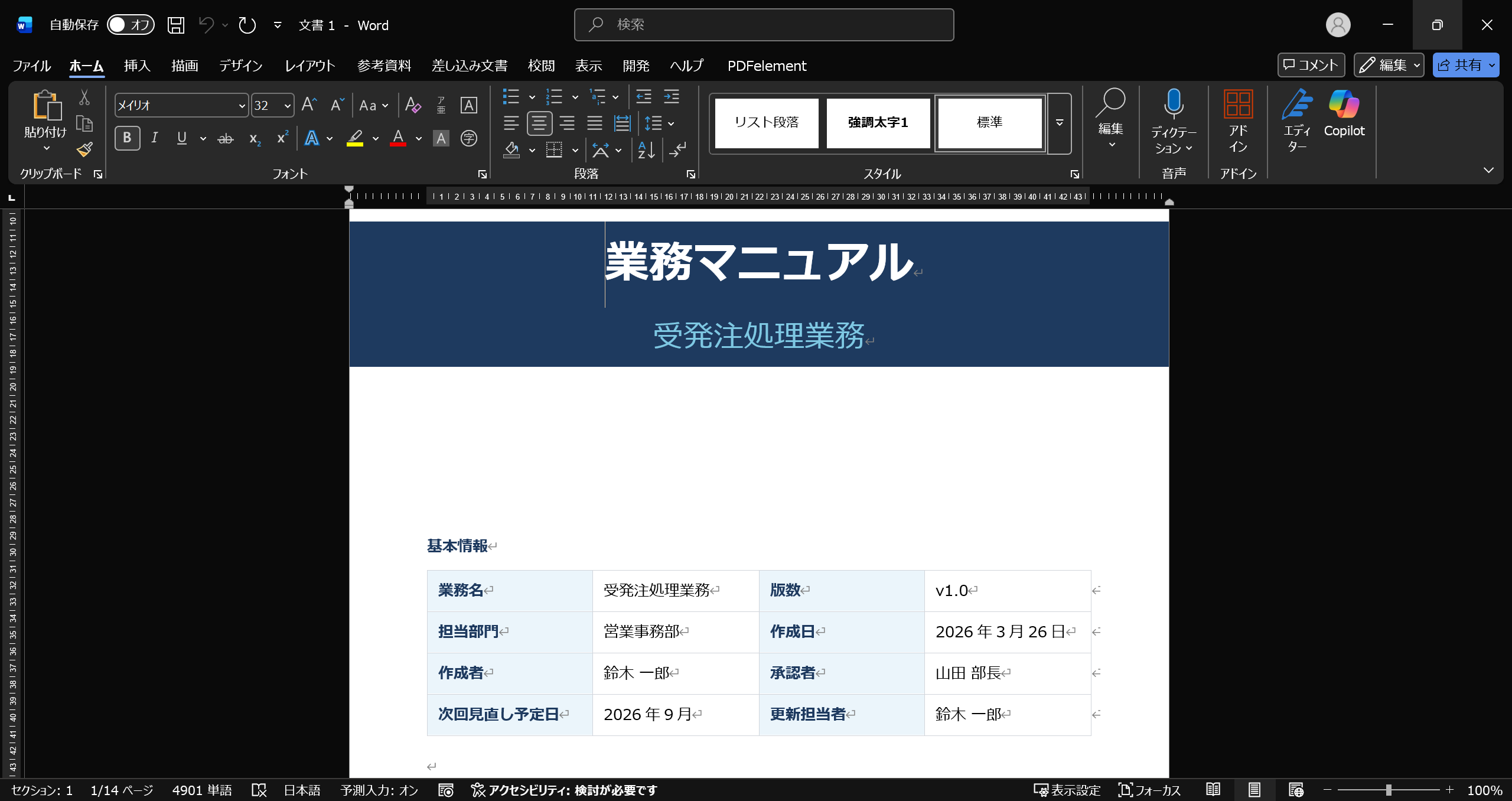
Task: Apply strikethrough to selected text
Action: pos(226,139)
